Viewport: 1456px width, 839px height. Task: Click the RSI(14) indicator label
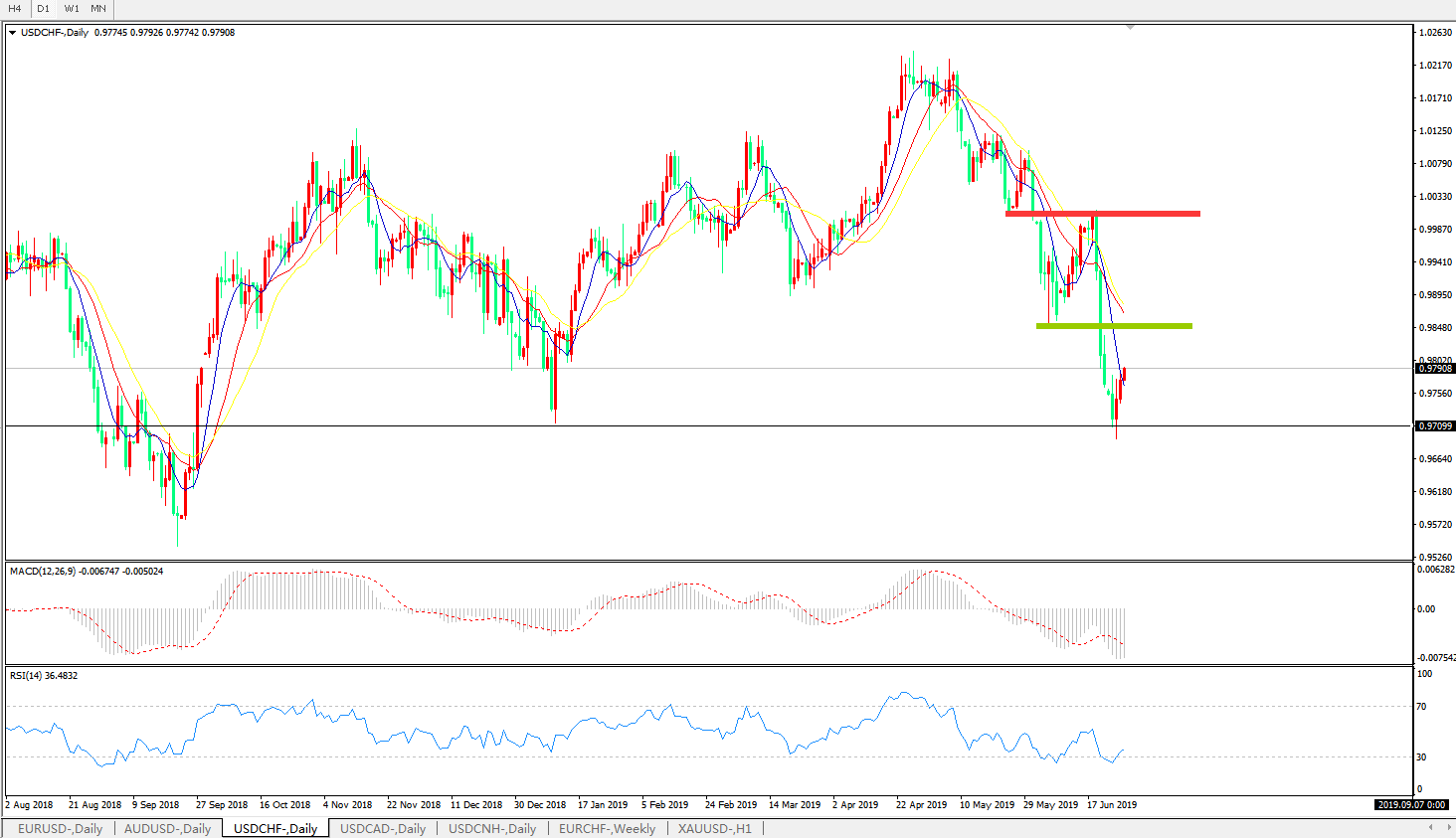pyautogui.click(x=27, y=676)
